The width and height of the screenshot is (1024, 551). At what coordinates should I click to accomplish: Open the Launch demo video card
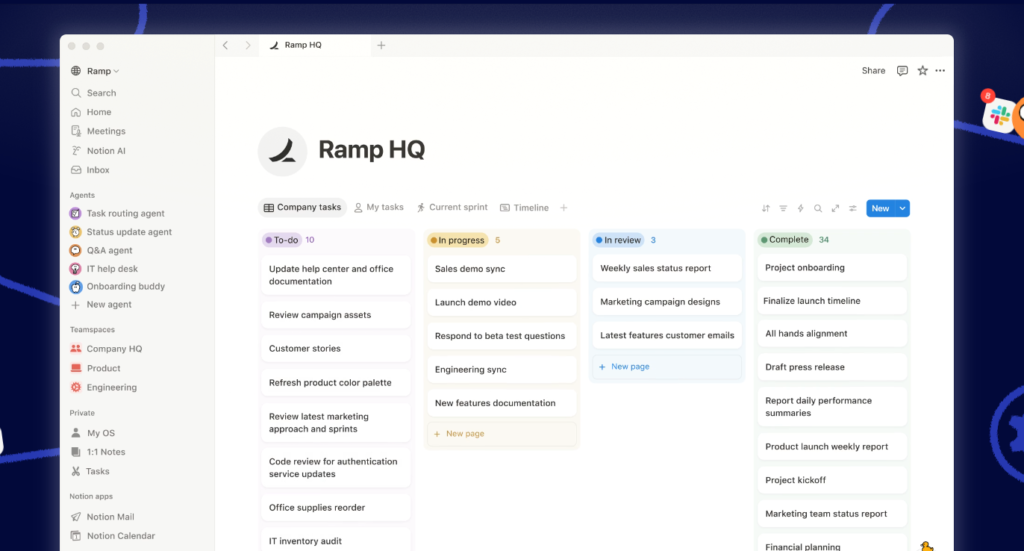(x=502, y=302)
